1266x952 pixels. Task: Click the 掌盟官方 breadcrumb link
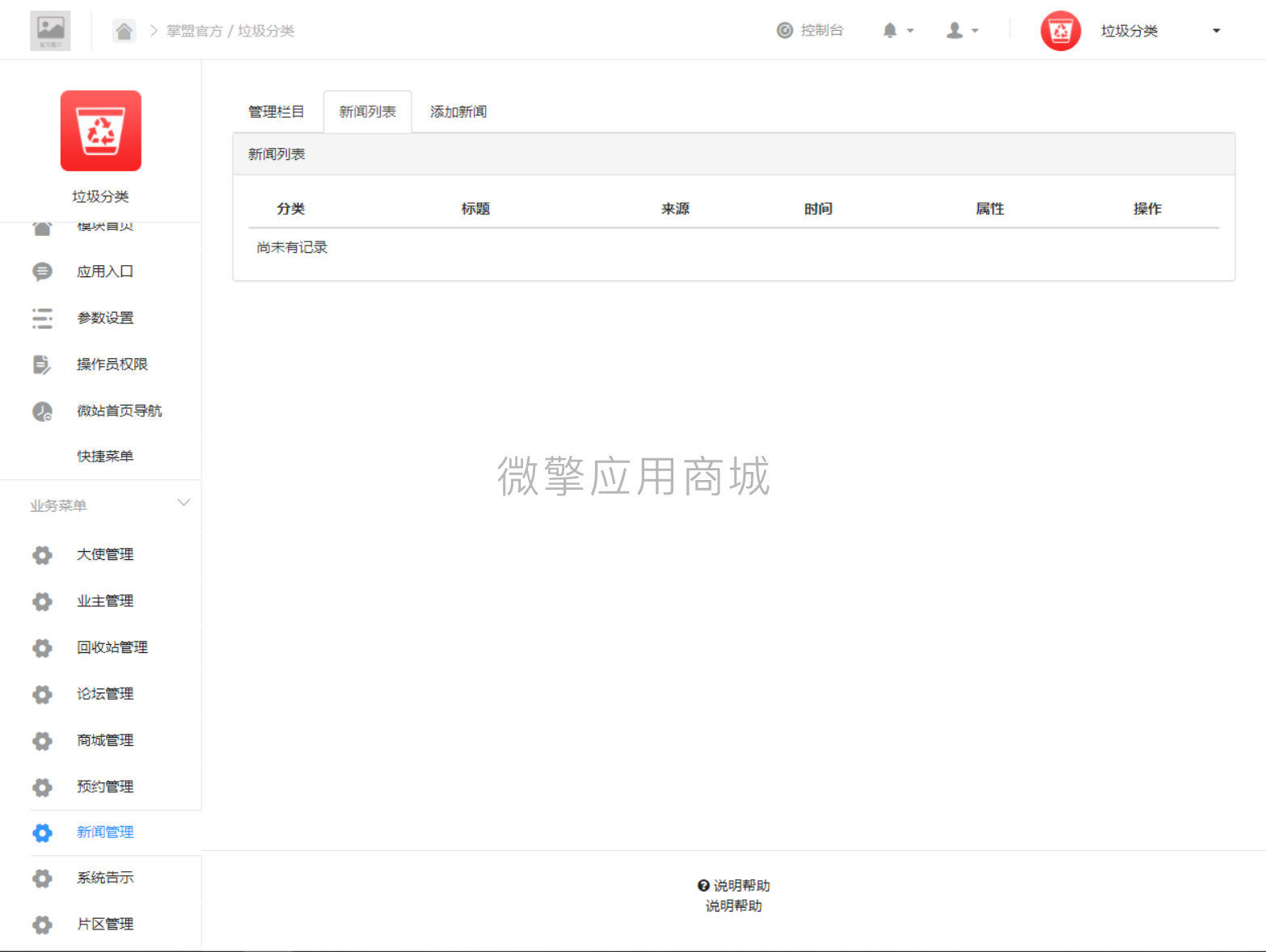[195, 31]
